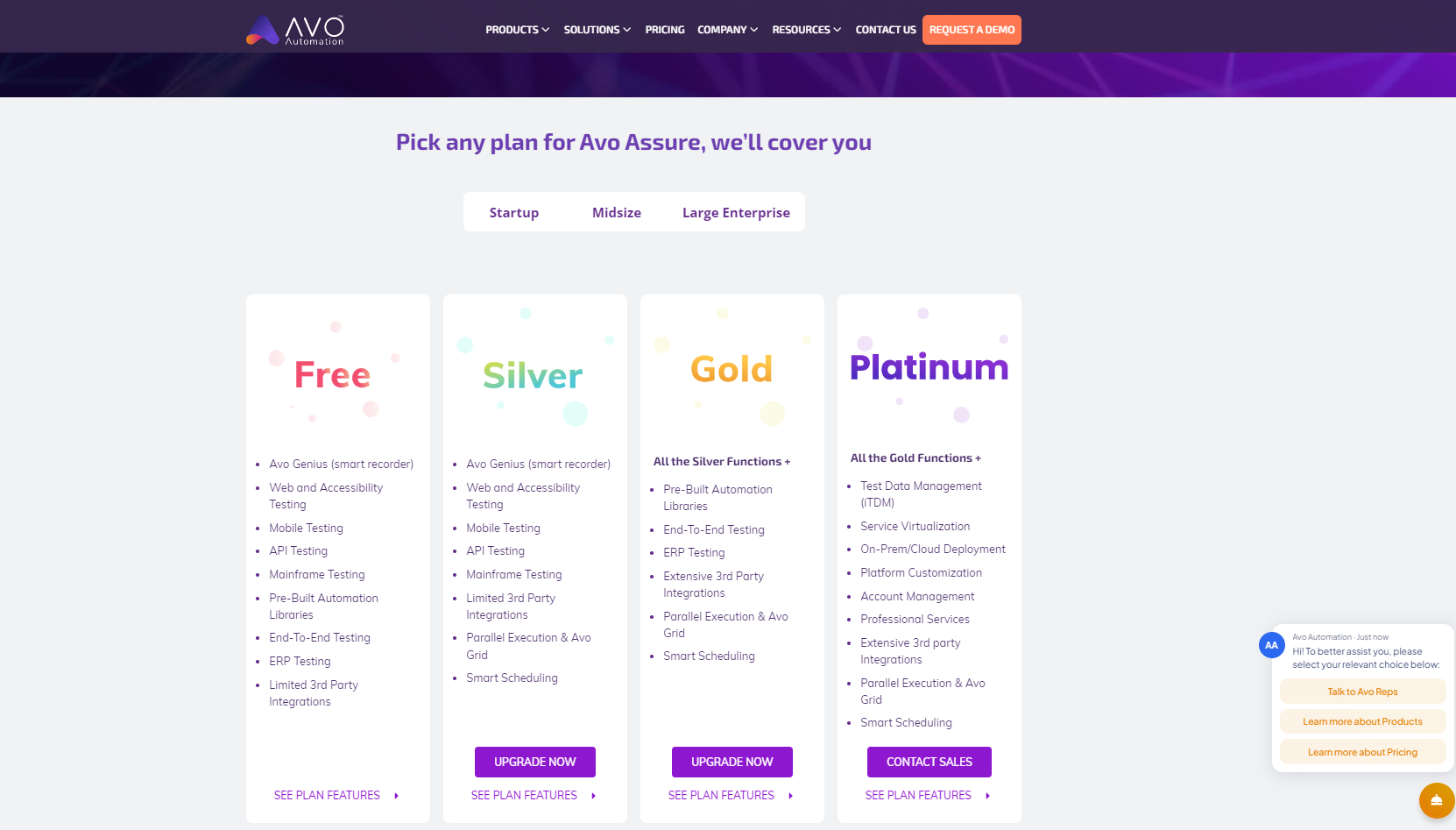
Task: Click the AA chat avatar icon
Action: 1271,645
